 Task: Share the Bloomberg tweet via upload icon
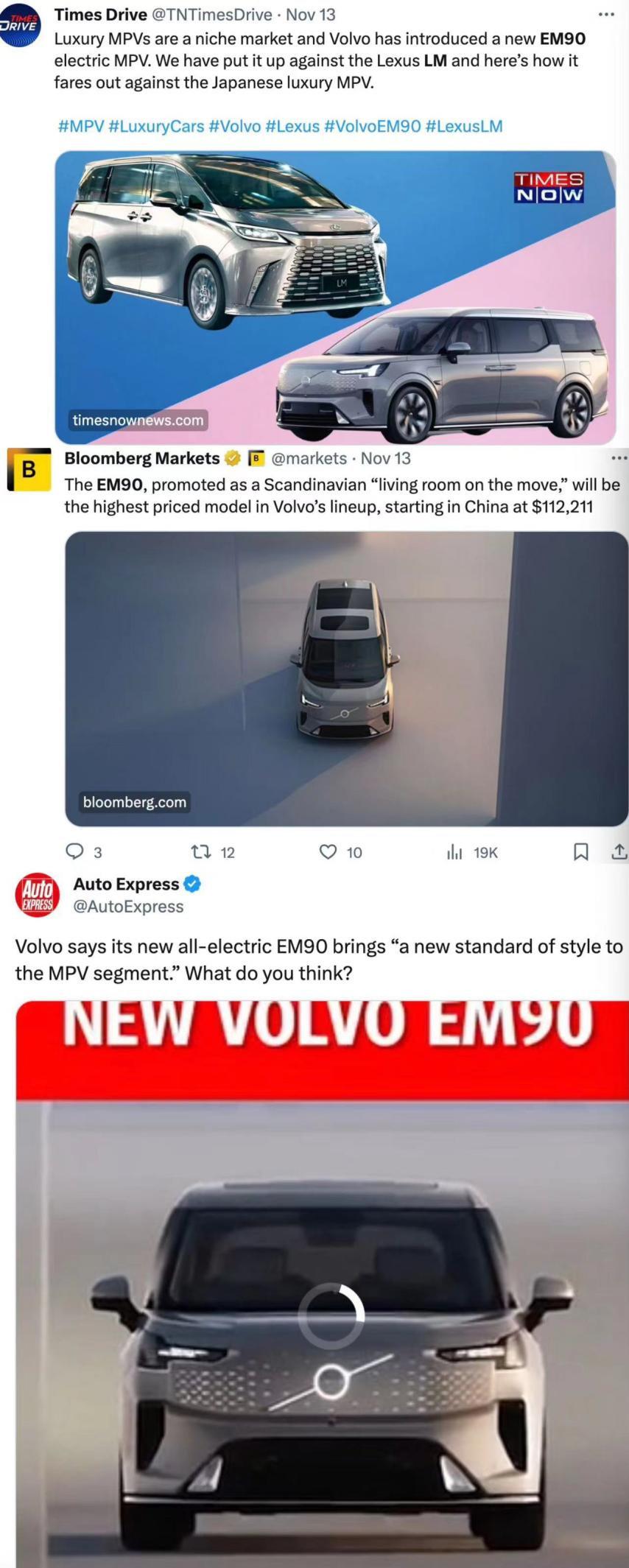tap(619, 852)
